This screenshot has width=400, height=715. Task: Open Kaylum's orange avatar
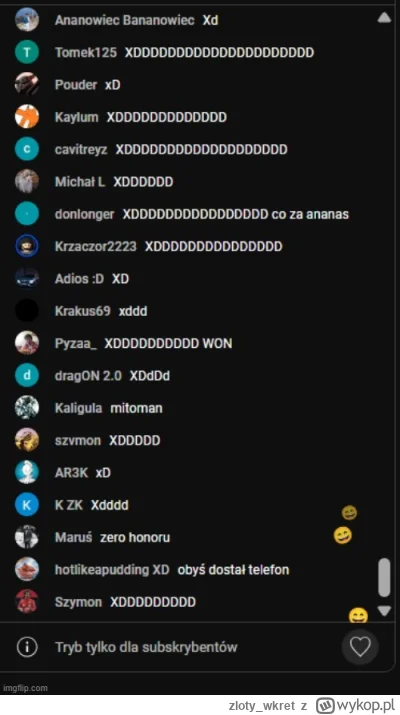click(27, 117)
